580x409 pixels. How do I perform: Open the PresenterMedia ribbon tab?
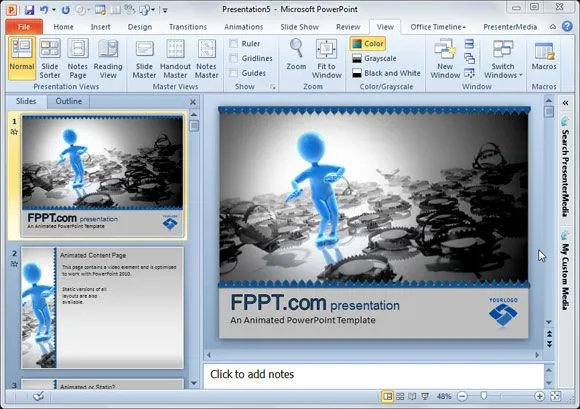click(510, 27)
